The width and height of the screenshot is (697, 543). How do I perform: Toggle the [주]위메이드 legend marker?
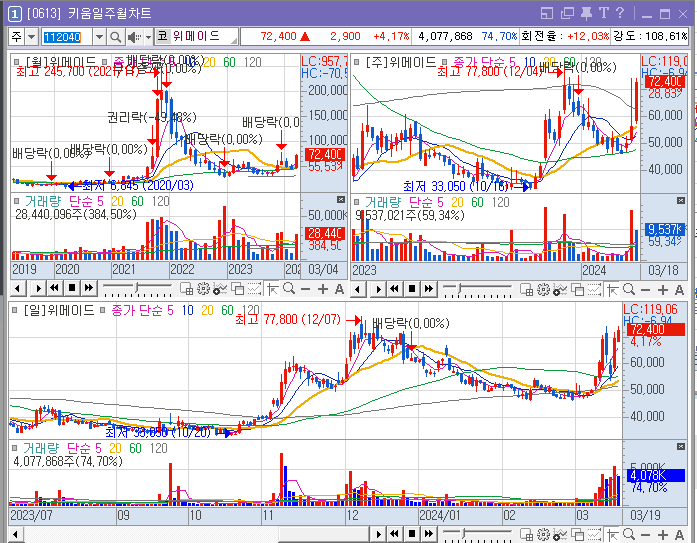pos(357,62)
